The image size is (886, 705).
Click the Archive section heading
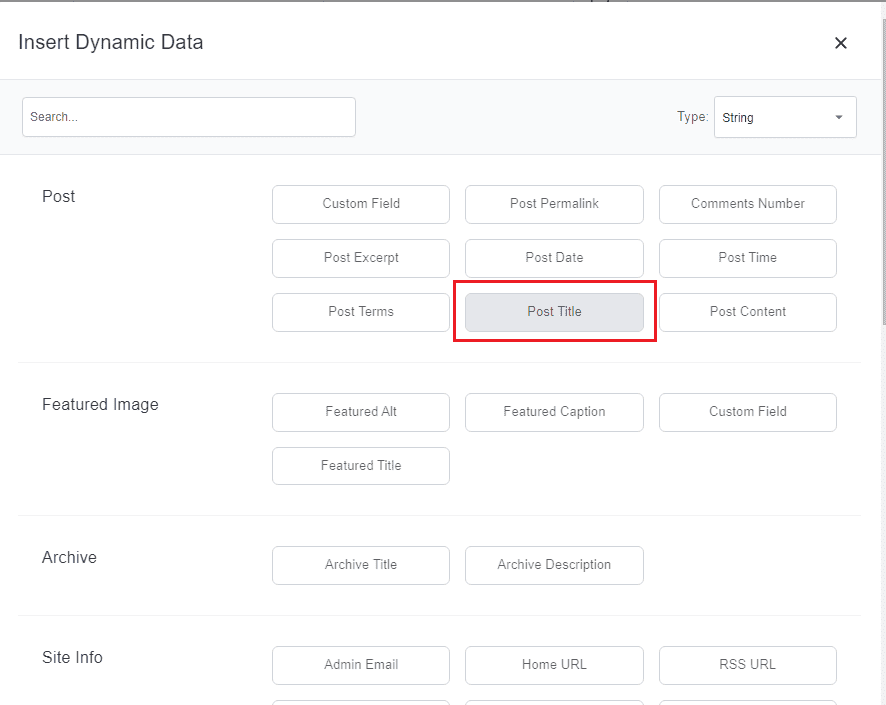point(70,558)
